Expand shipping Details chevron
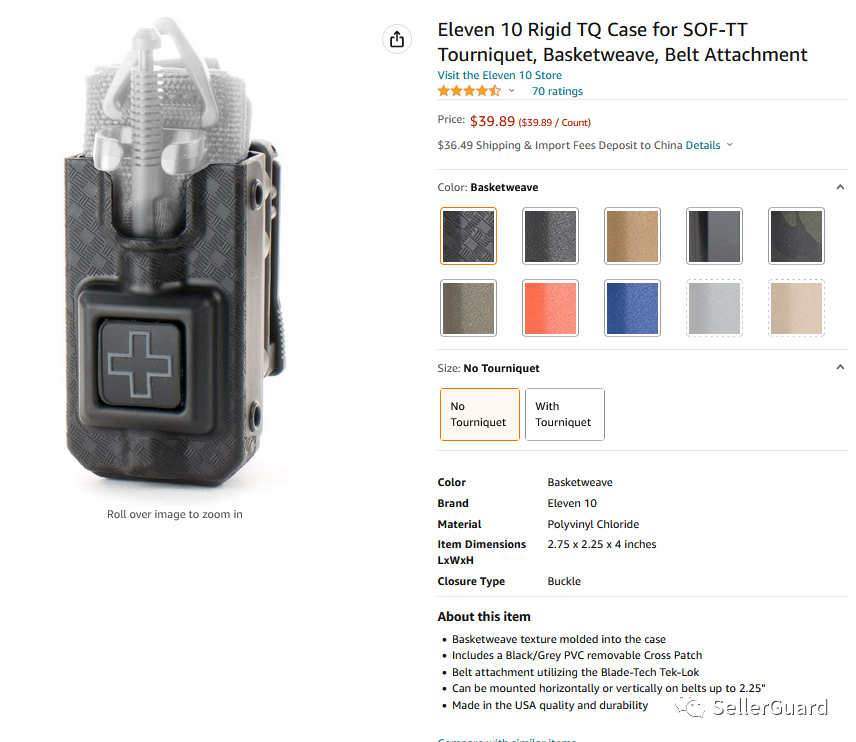 tap(730, 145)
